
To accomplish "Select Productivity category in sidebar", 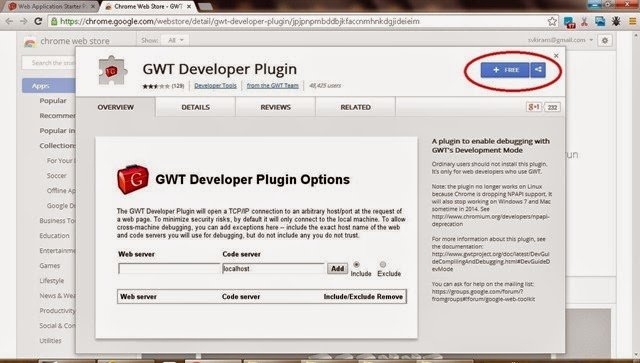I will (58, 311).
